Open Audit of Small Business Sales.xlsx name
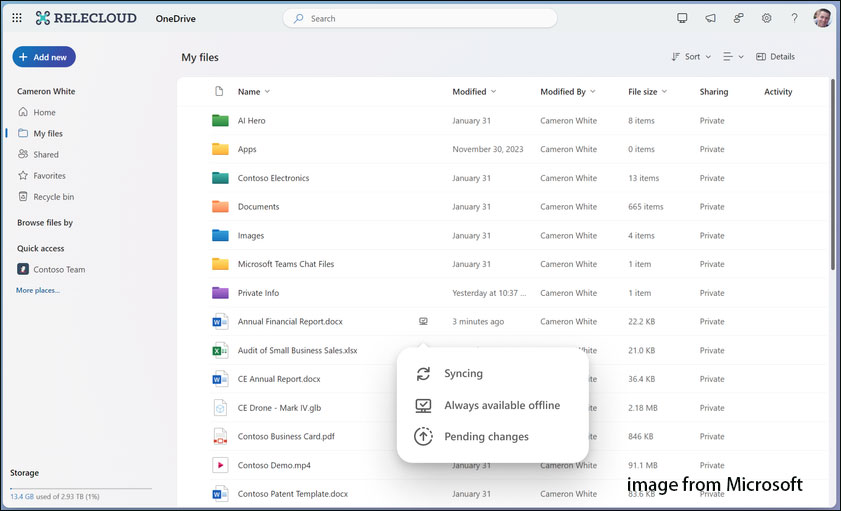Screen dimensions: 841x511 coord(298,351)
